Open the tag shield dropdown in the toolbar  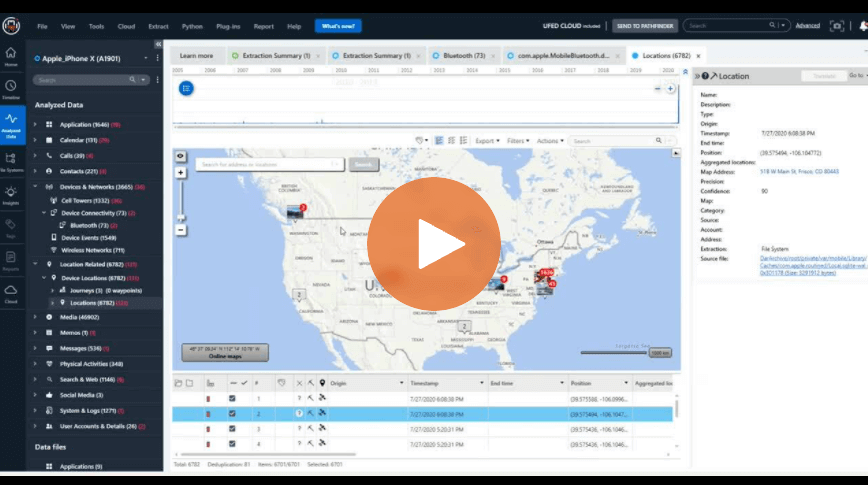422,141
